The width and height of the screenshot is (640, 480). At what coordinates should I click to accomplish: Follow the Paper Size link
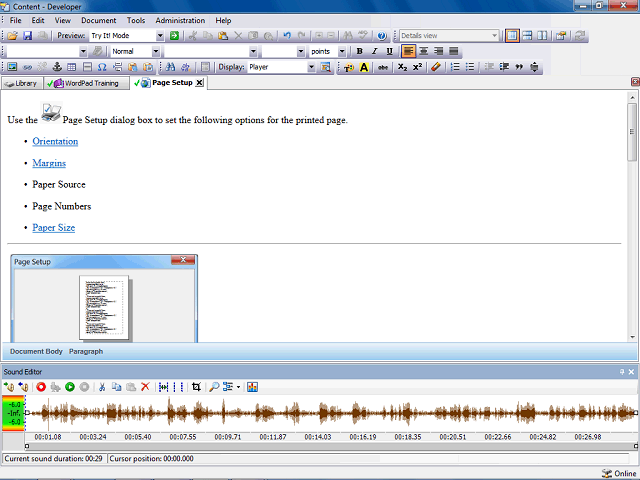tap(53, 227)
